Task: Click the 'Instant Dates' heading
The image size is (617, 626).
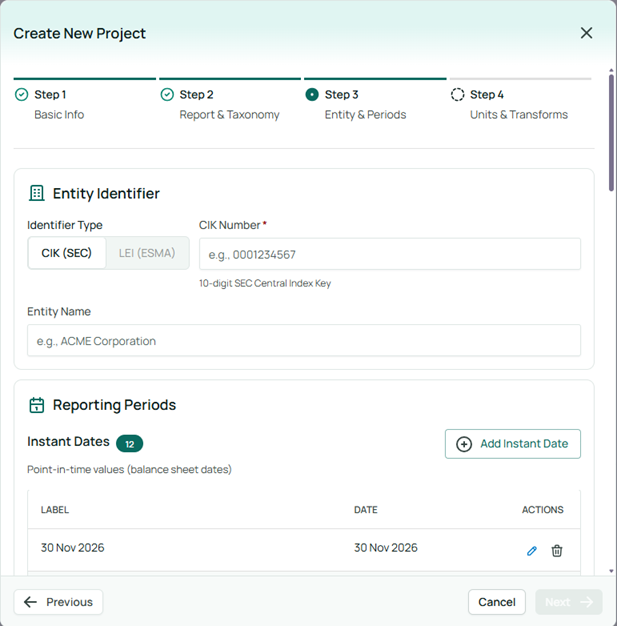Action: 68,442
